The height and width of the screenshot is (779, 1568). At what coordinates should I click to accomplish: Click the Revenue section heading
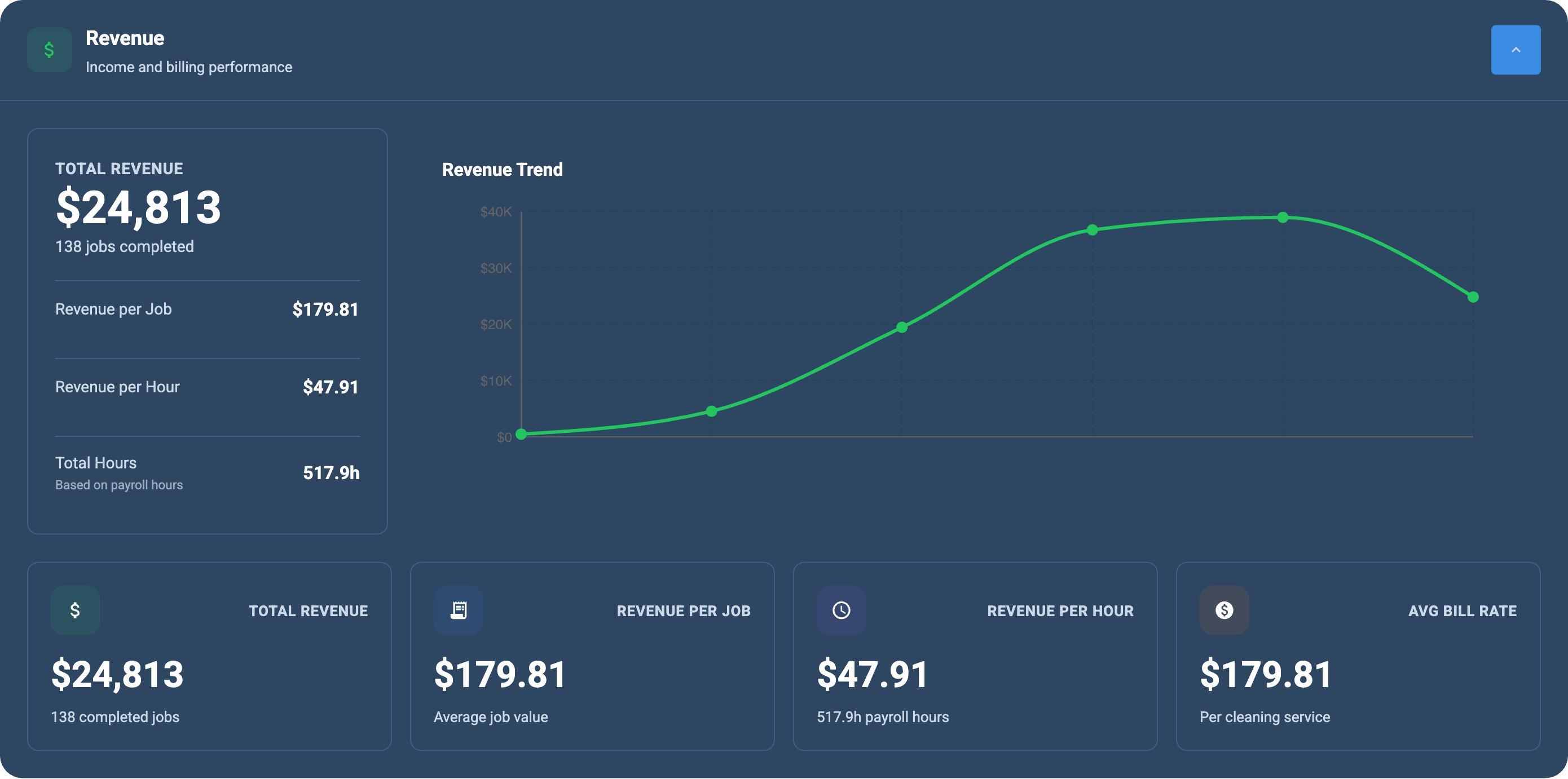pyautogui.click(x=124, y=38)
